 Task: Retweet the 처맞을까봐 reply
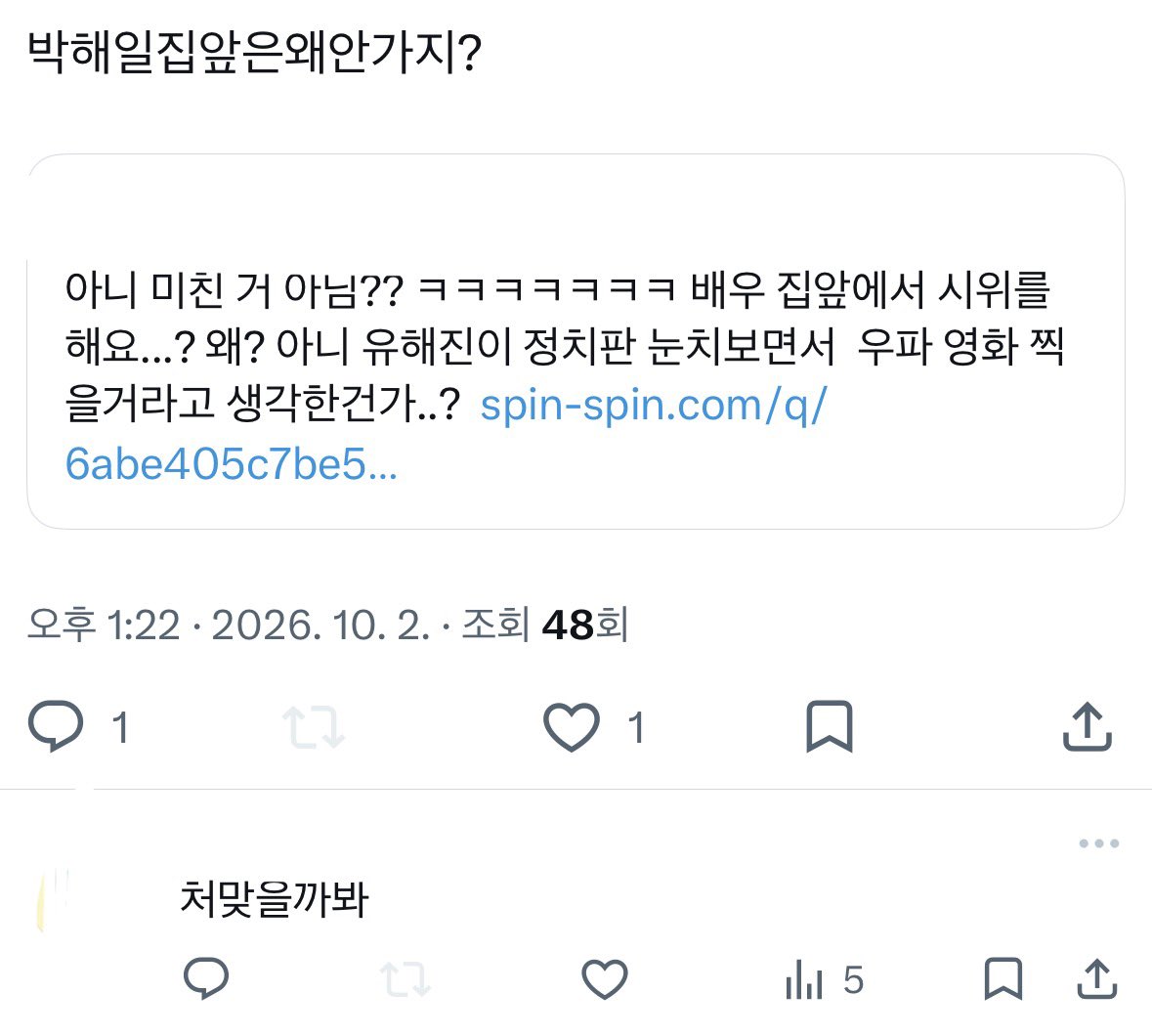tap(405, 979)
